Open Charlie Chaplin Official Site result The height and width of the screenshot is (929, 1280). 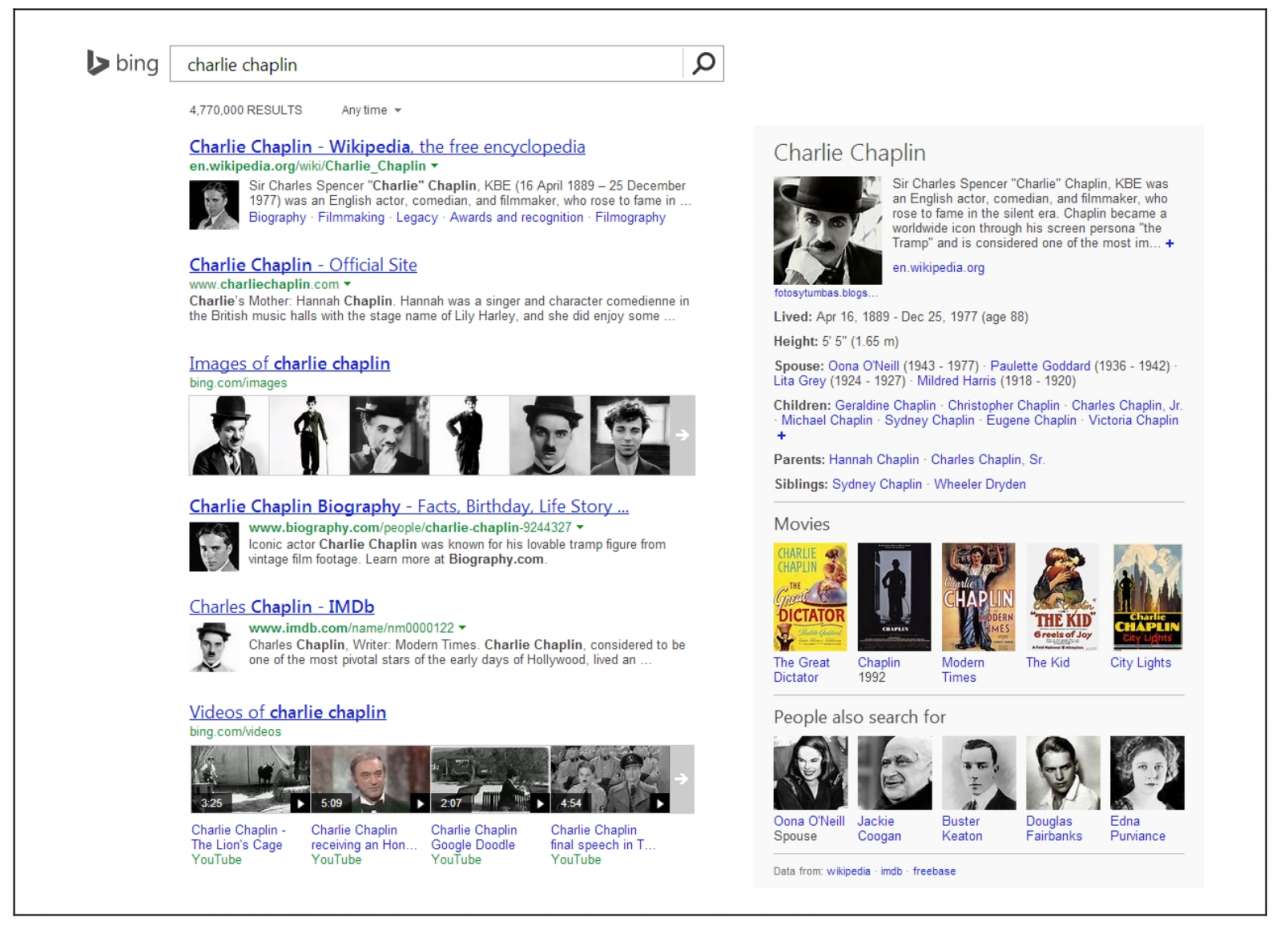click(303, 265)
